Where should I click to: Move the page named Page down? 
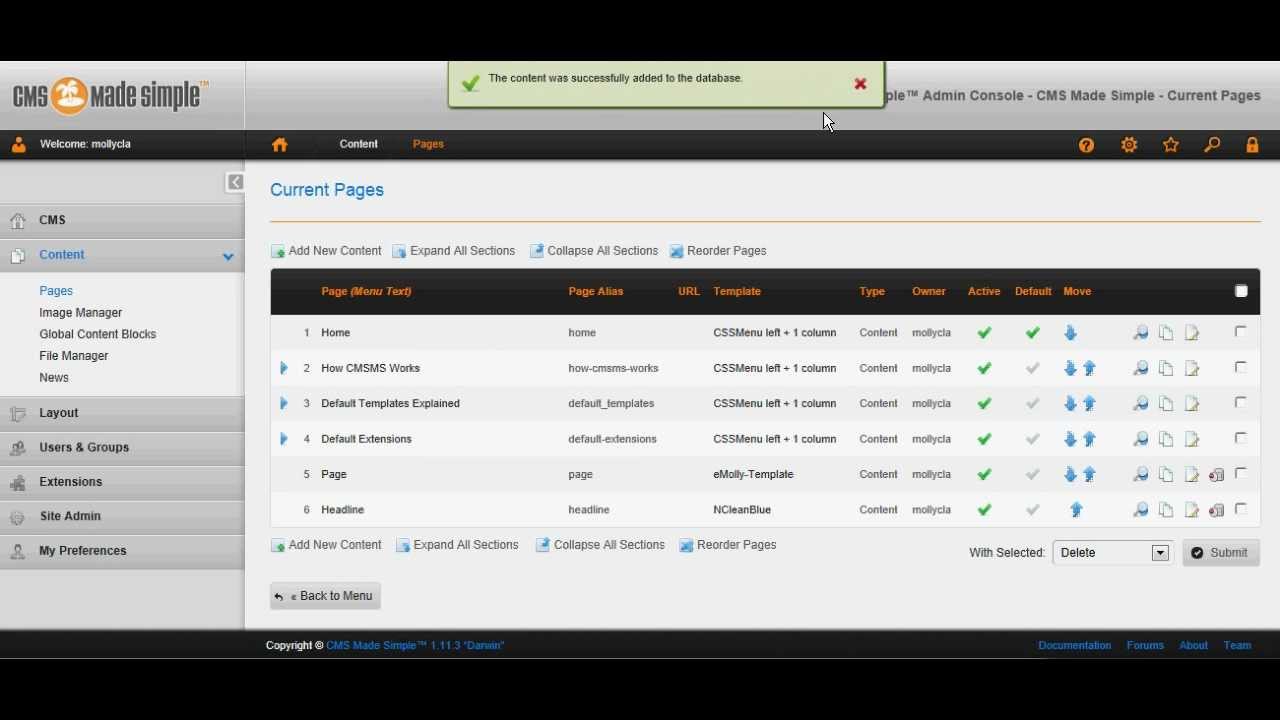coord(1070,475)
